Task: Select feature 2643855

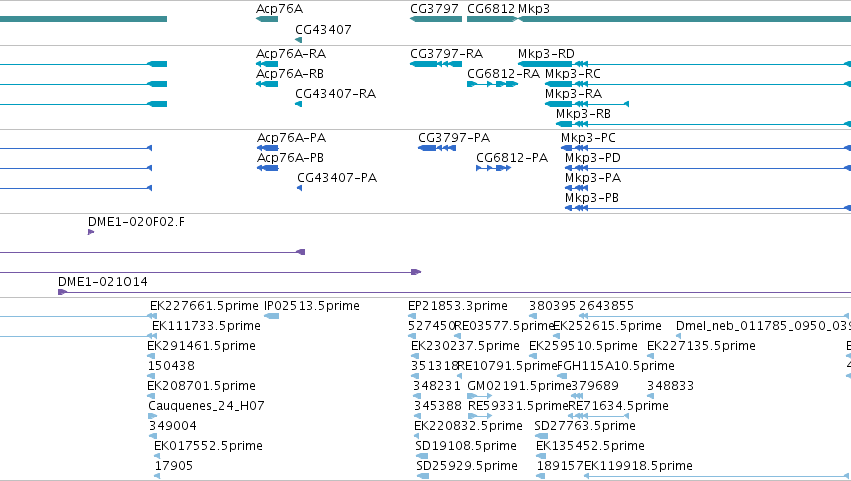Action: click(606, 306)
